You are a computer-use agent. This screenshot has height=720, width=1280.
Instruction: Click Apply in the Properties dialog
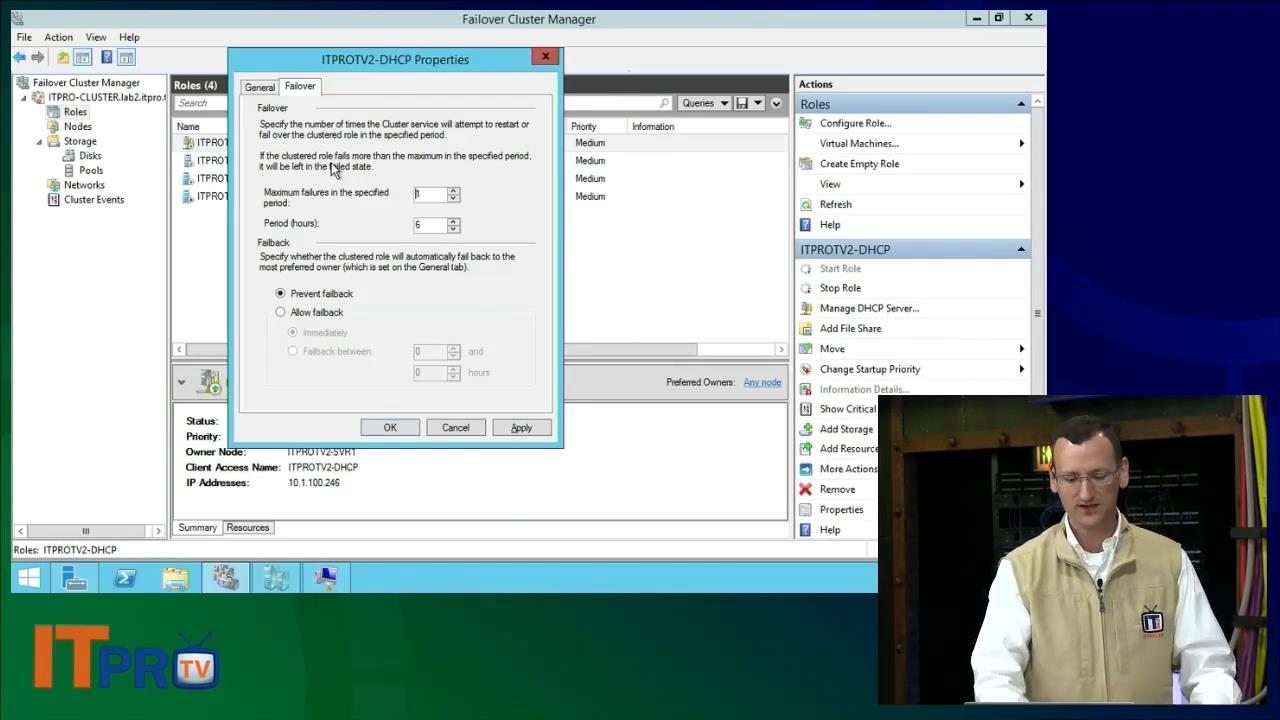[x=521, y=427]
